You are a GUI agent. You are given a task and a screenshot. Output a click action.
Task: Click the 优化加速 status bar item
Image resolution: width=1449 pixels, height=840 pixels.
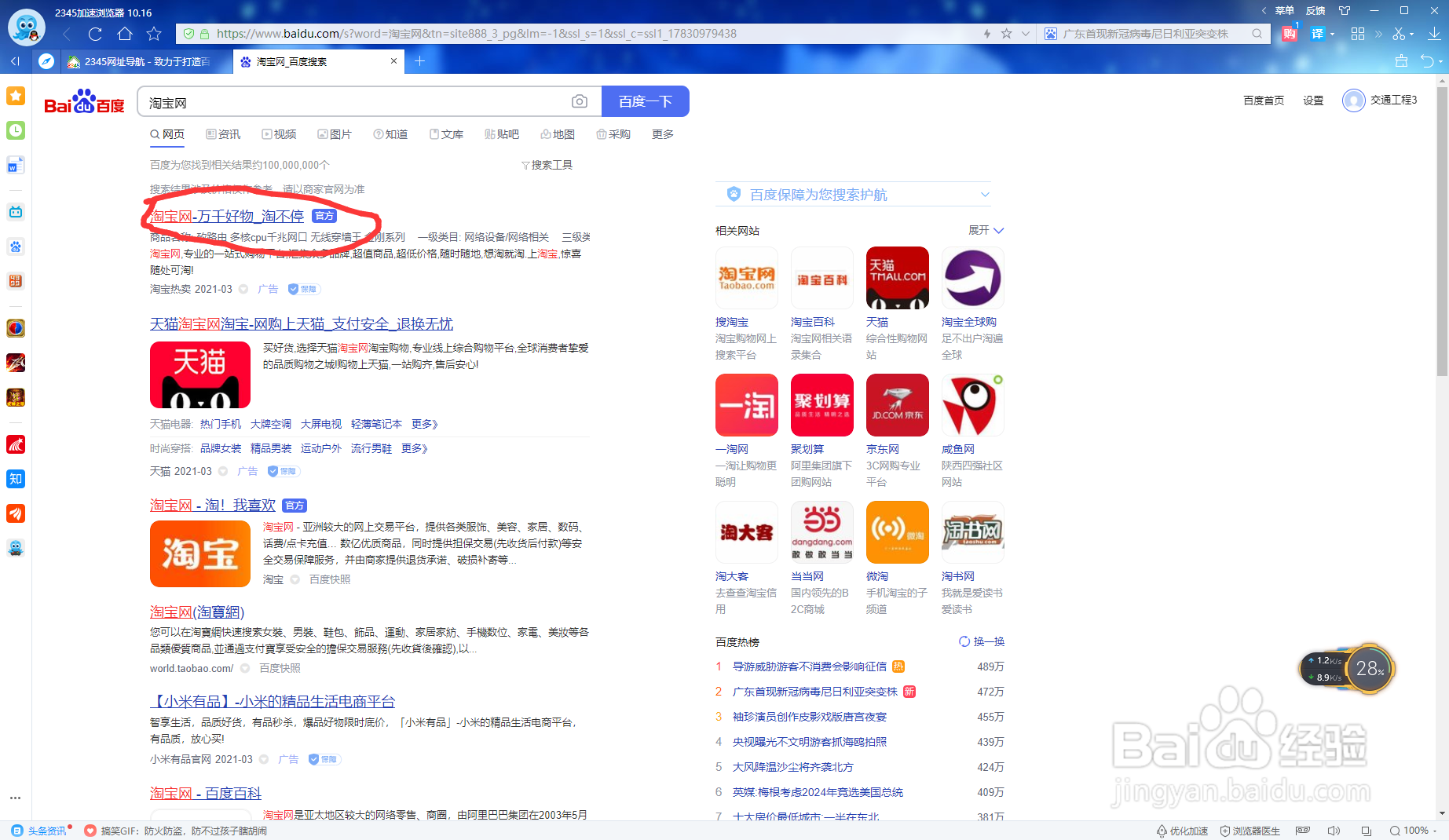point(1183,831)
